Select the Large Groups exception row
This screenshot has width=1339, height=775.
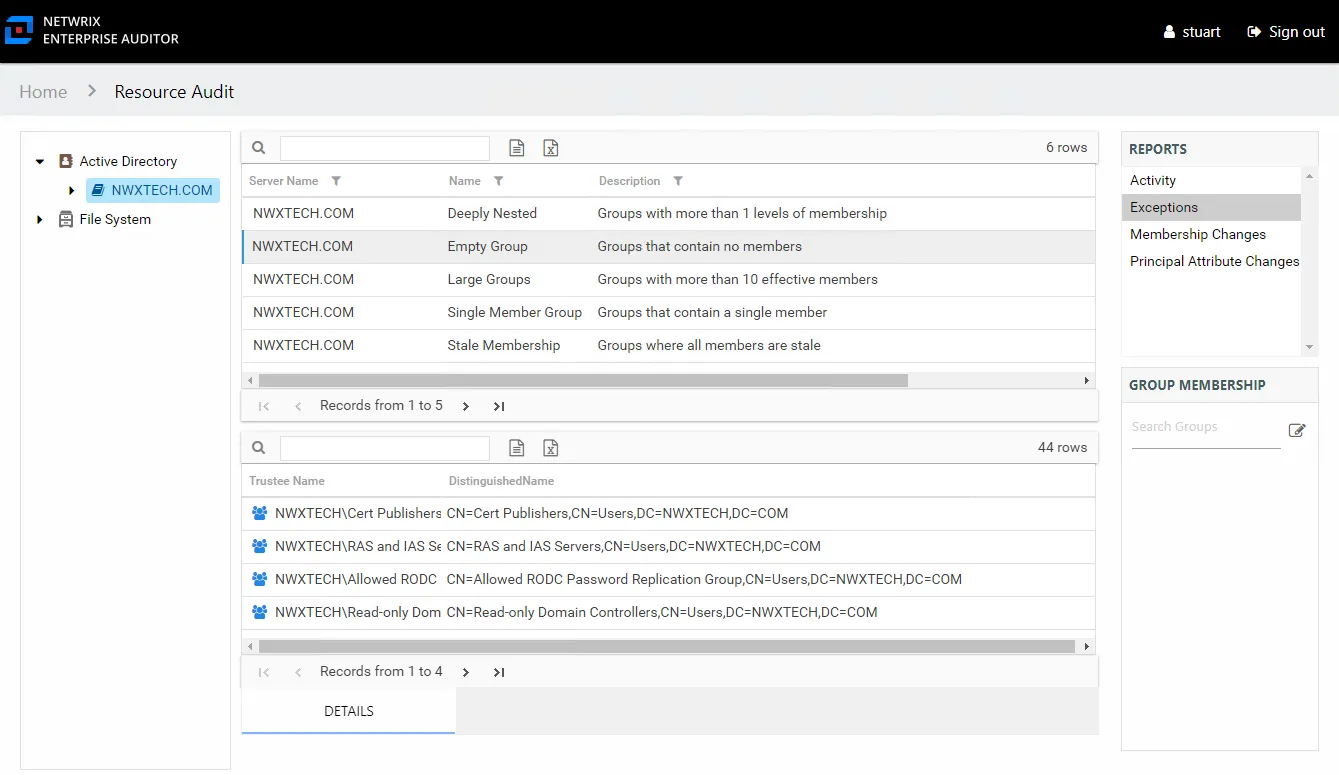point(668,279)
